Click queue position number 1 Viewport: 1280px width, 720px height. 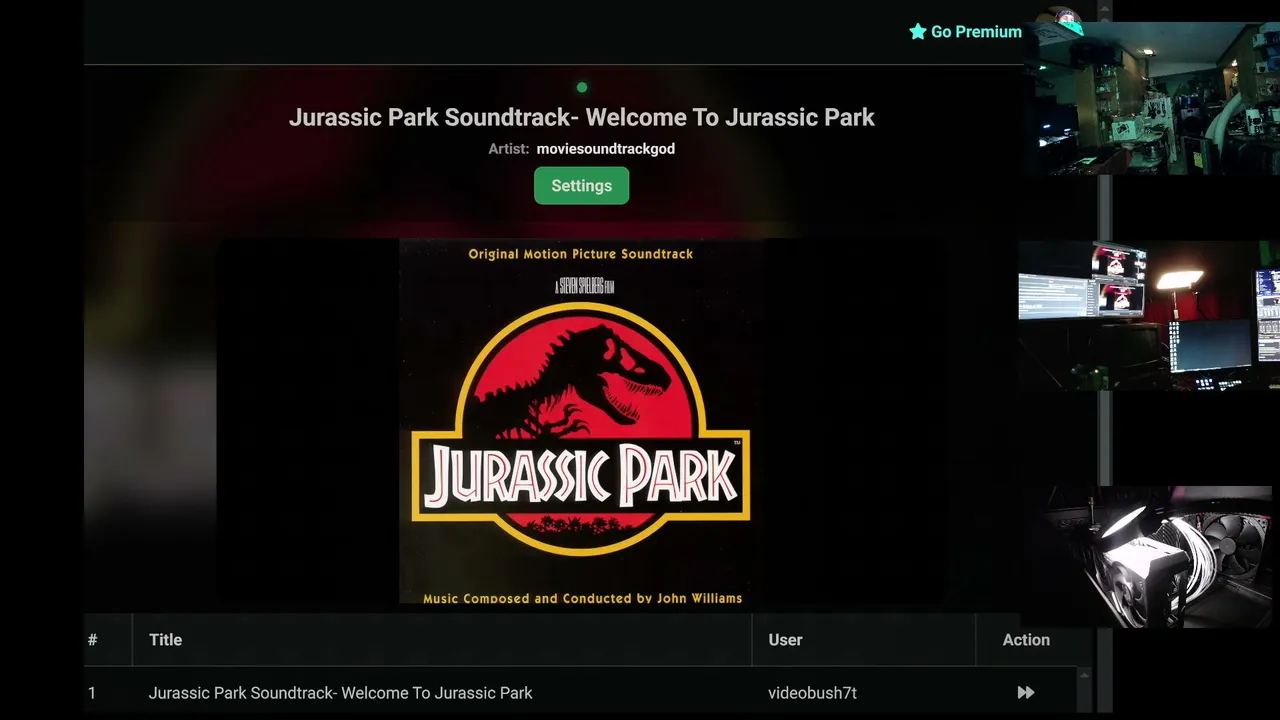(92, 693)
